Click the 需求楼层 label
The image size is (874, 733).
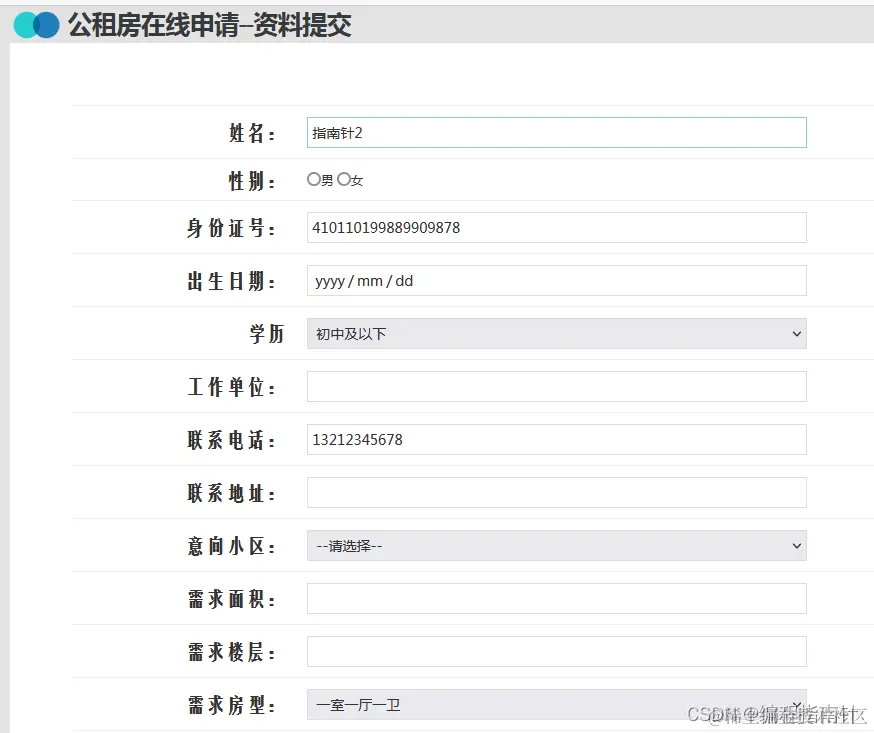point(231,652)
